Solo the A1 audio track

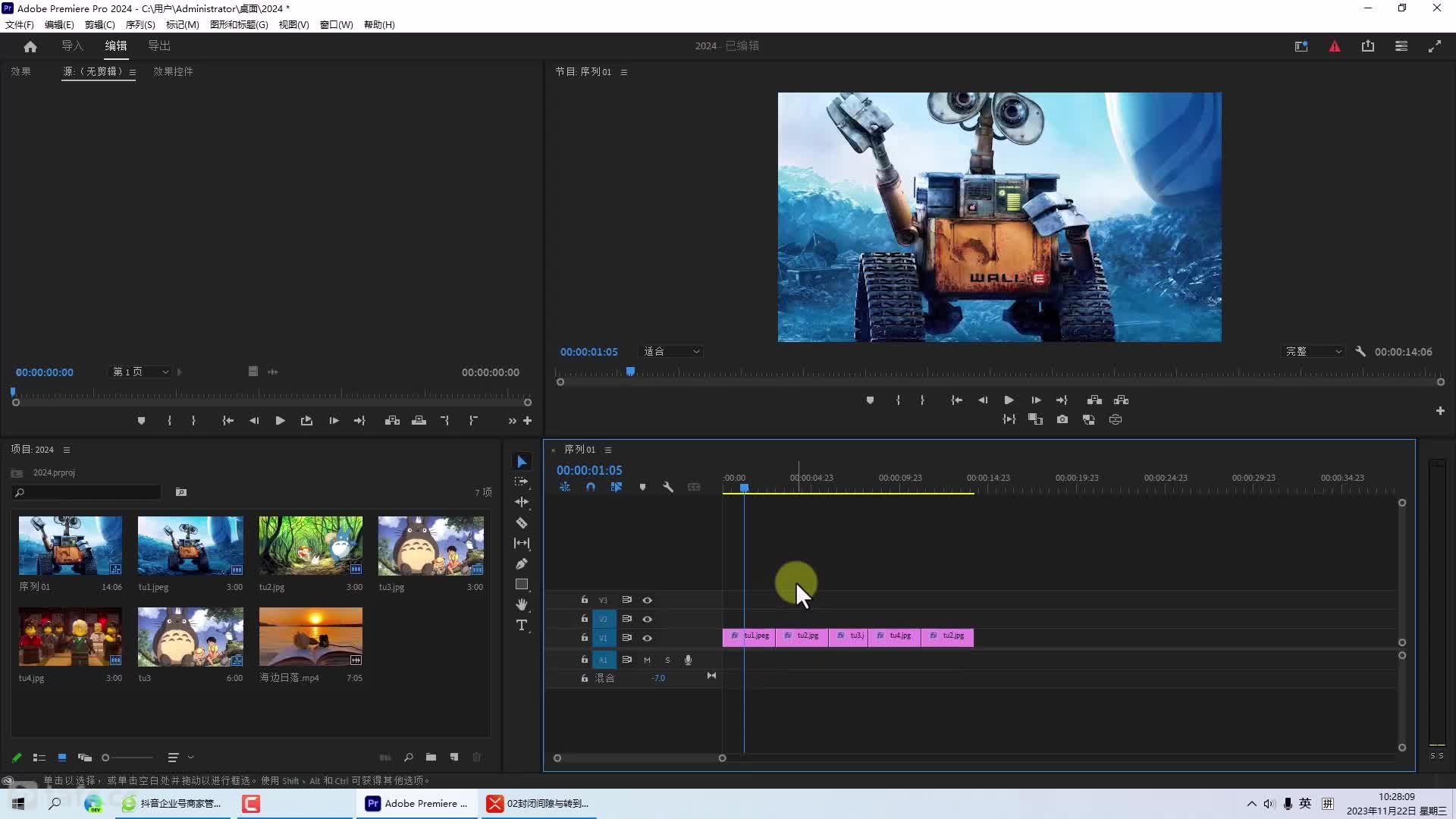click(x=667, y=660)
